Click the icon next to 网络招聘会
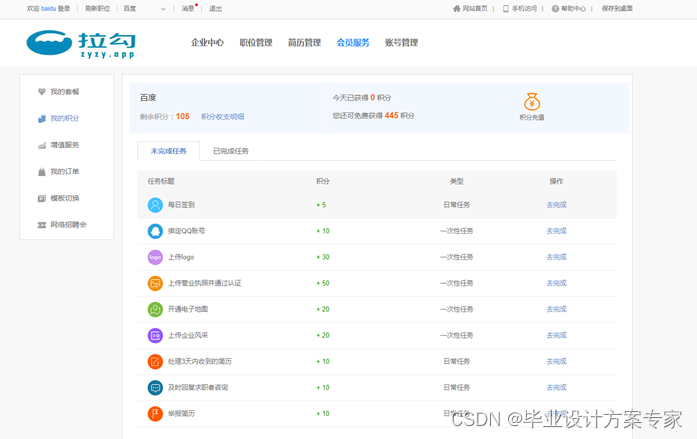The height and width of the screenshot is (439, 697). (x=42, y=225)
